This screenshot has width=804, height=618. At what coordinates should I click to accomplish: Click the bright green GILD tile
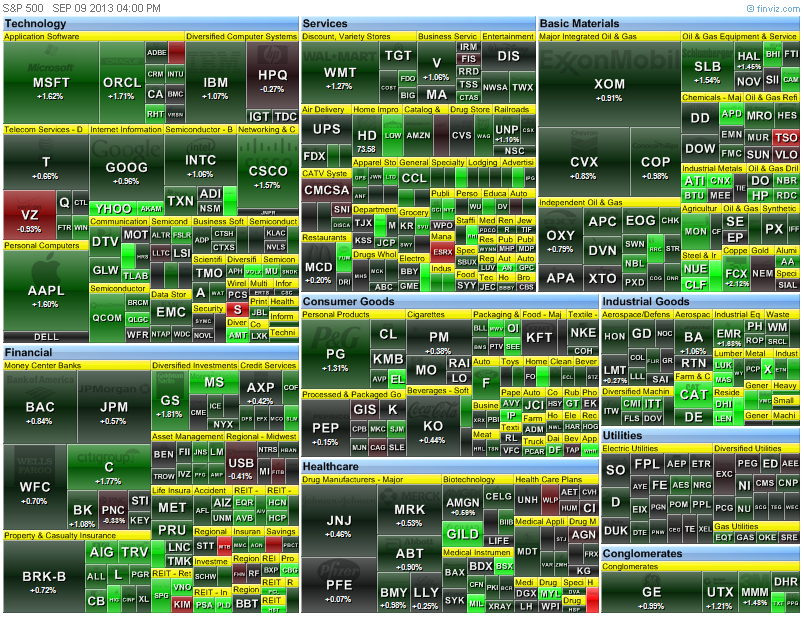coord(463,534)
